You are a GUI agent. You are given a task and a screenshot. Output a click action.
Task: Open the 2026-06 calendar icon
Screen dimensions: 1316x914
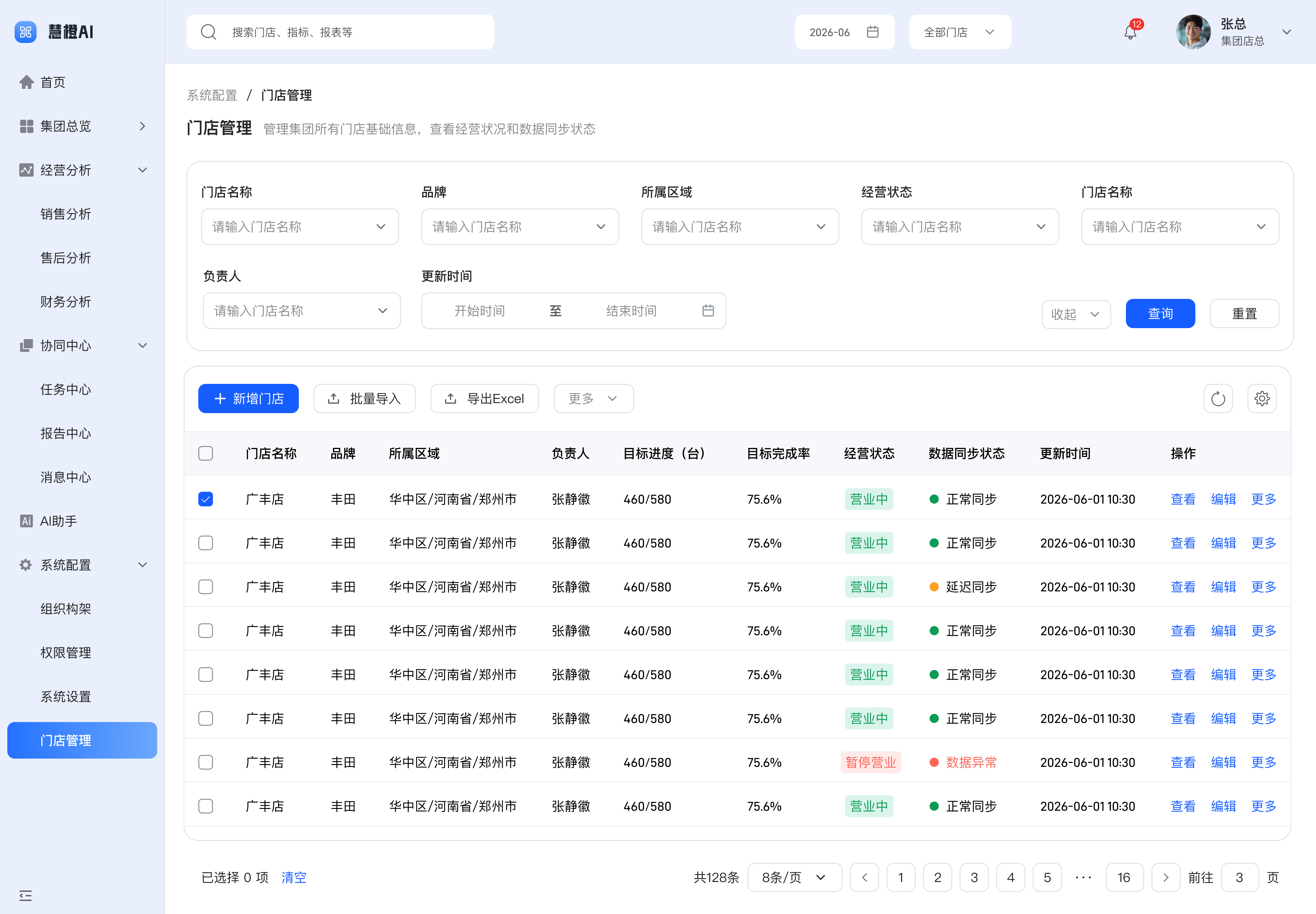click(872, 32)
